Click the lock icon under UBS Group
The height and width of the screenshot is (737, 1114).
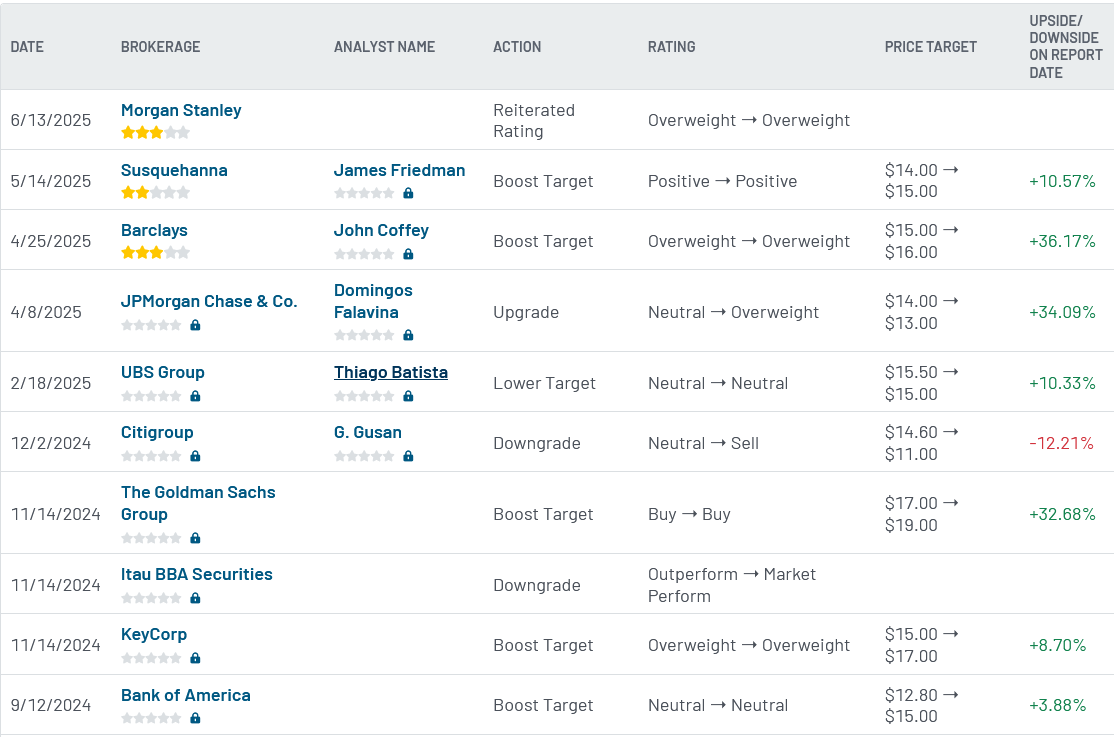tap(195, 396)
